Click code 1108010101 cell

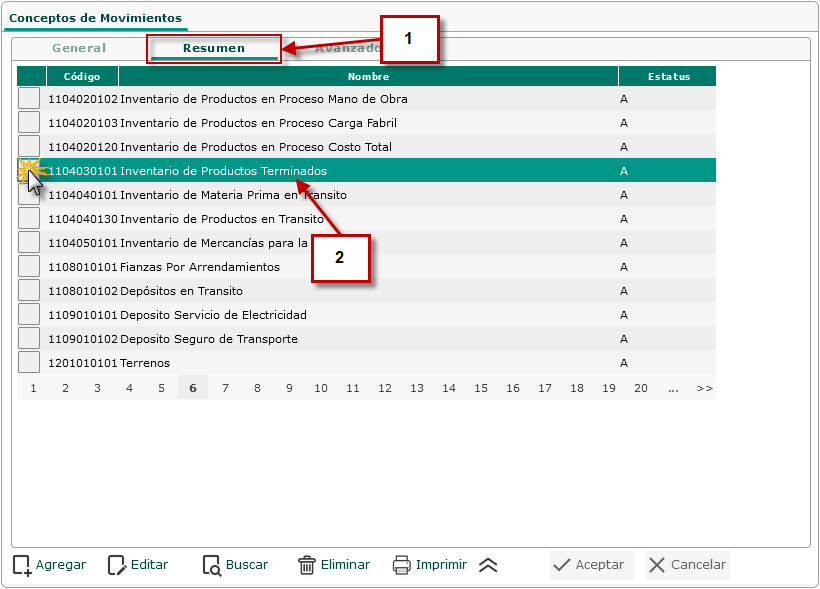click(x=83, y=267)
